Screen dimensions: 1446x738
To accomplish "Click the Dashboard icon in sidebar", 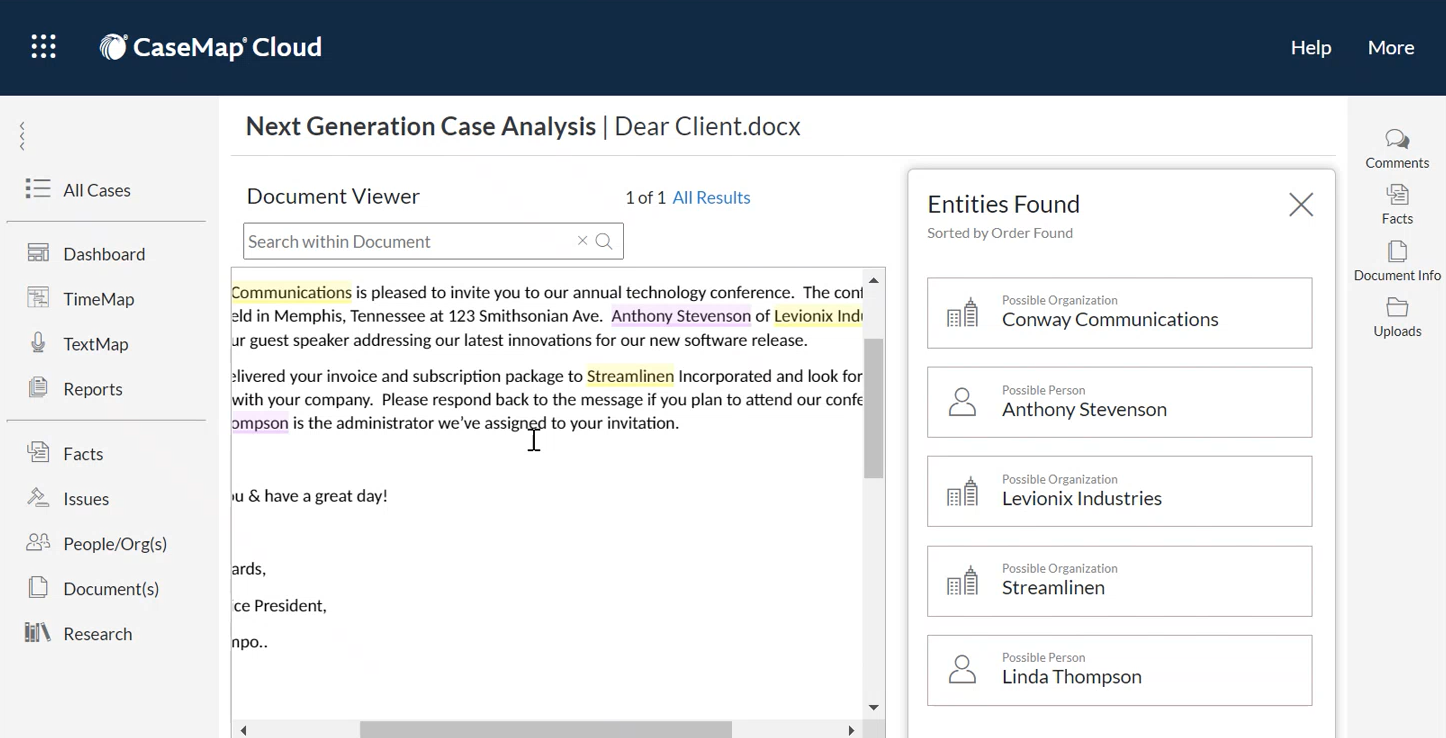I will coord(38,253).
